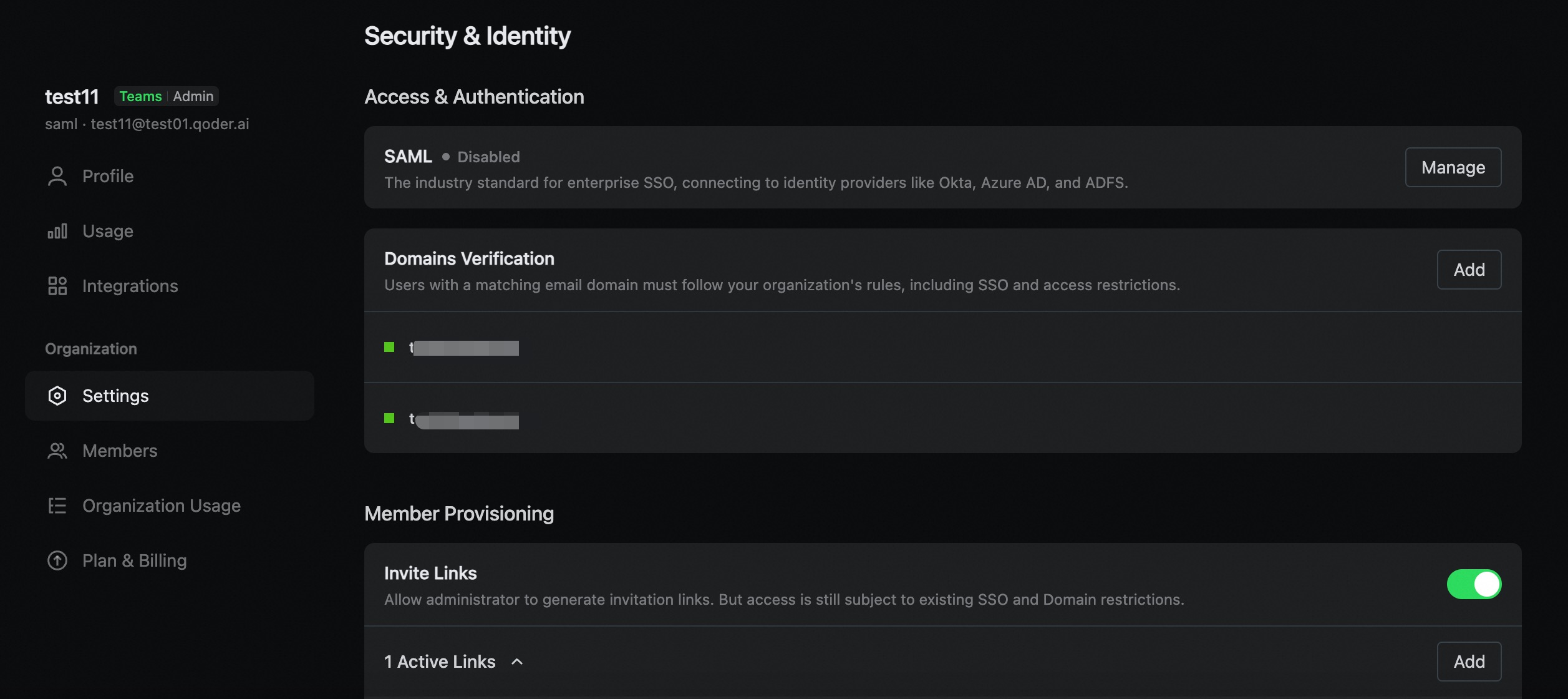The width and height of the screenshot is (1568, 699).
Task: Click Manage button for SAML
Action: point(1453,167)
